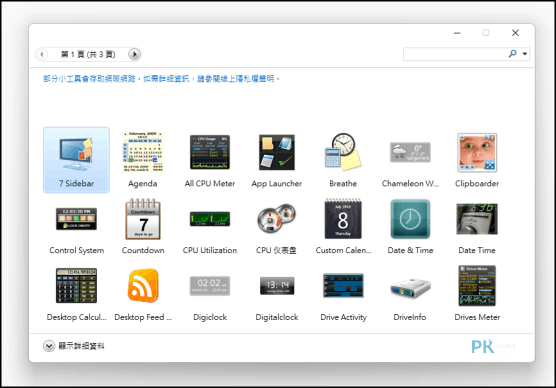Select the Control System gadget
This screenshot has width=556, height=388.
tap(76, 219)
